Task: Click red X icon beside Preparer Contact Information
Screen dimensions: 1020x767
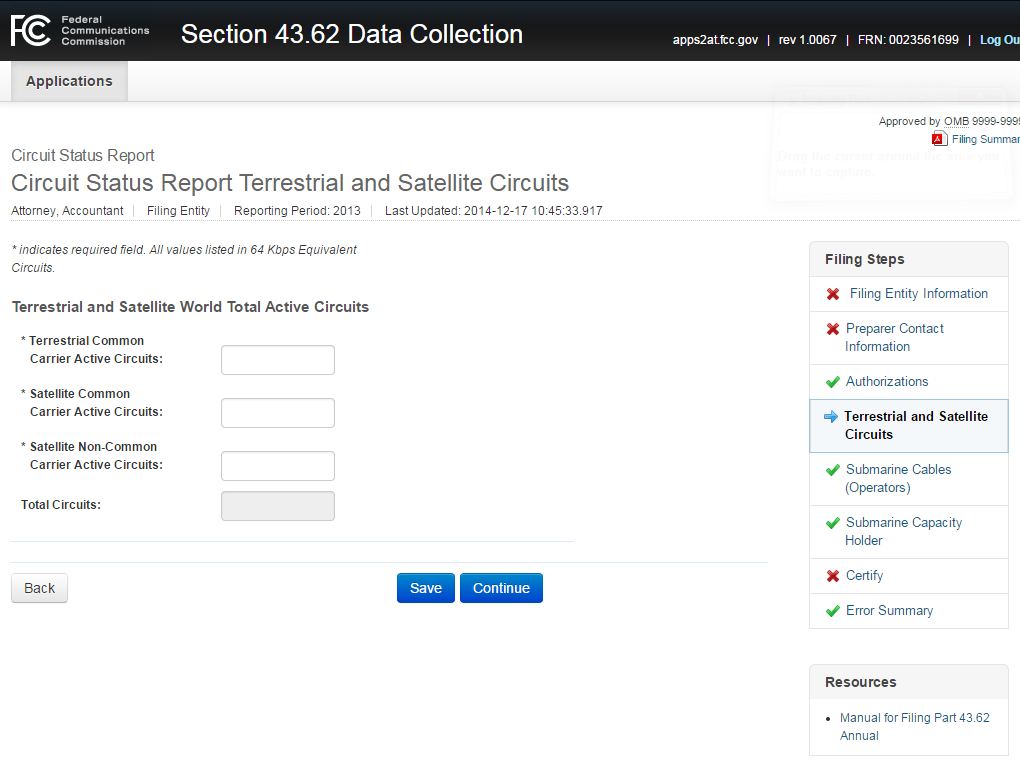Action: [x=833, y=329]
